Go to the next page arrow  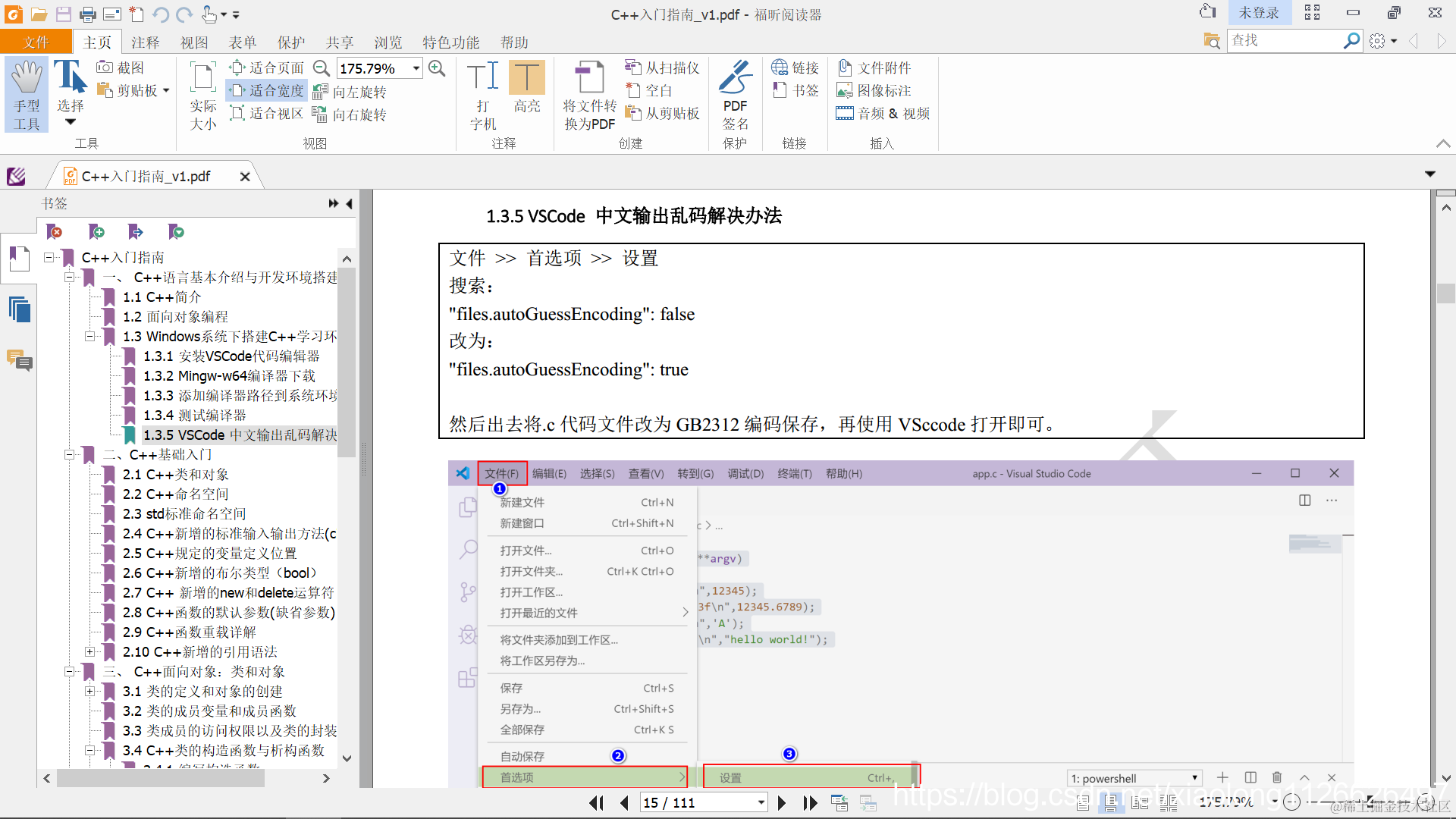point(782,802)
